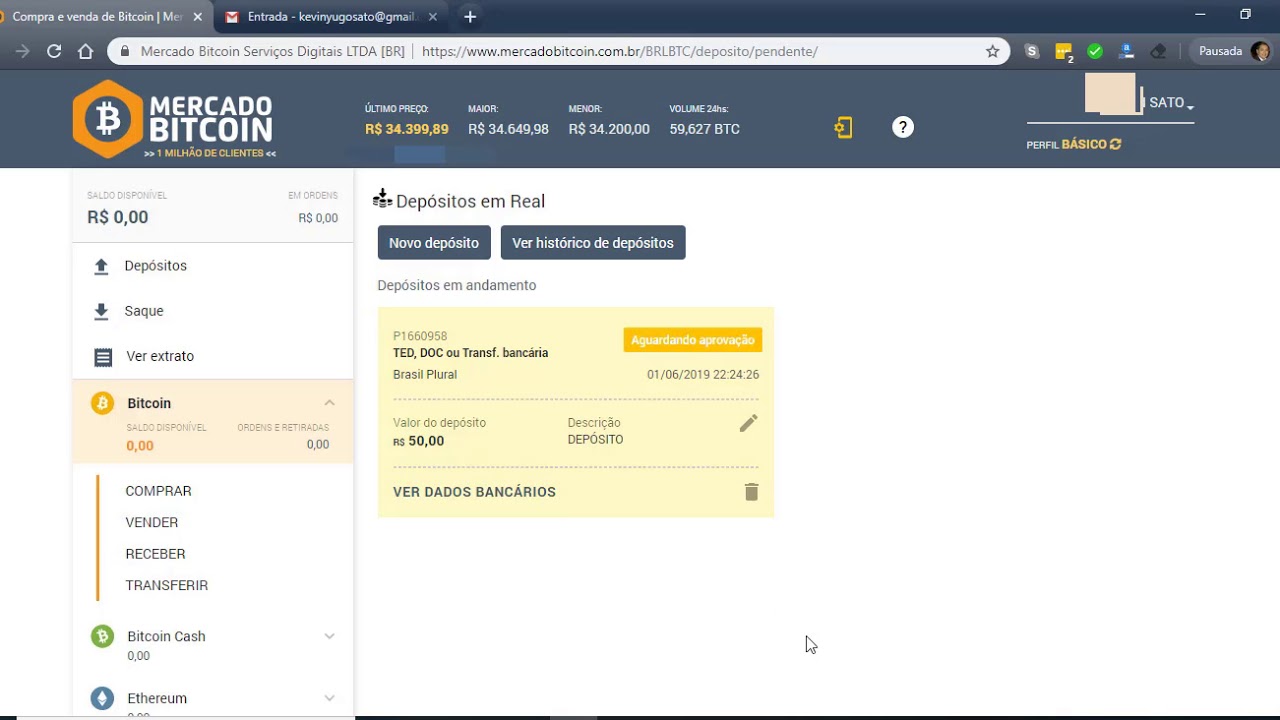
Task: Click the Brasil Plural bank name
Action: click(x=425, y=375)
